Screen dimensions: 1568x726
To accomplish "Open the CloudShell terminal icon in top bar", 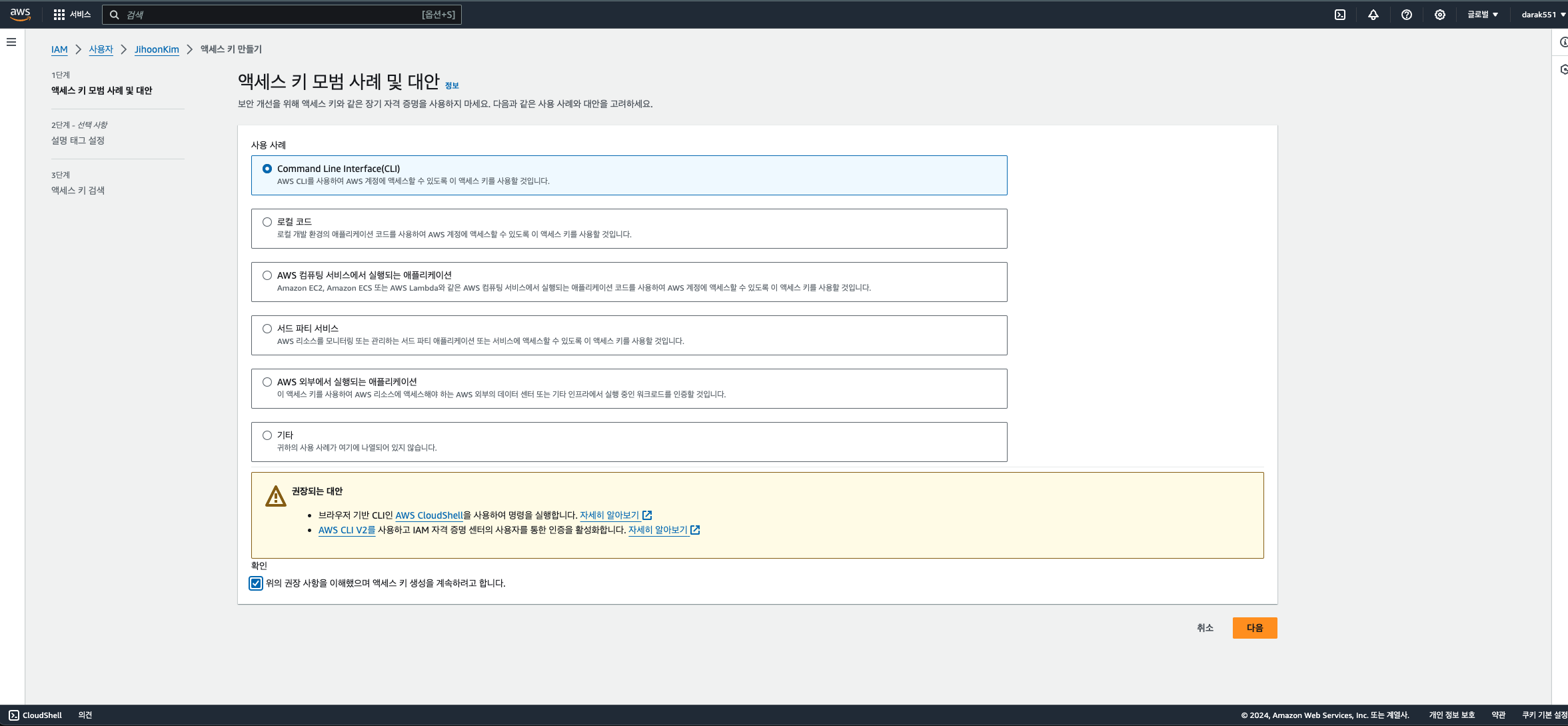I will 1340,15.
